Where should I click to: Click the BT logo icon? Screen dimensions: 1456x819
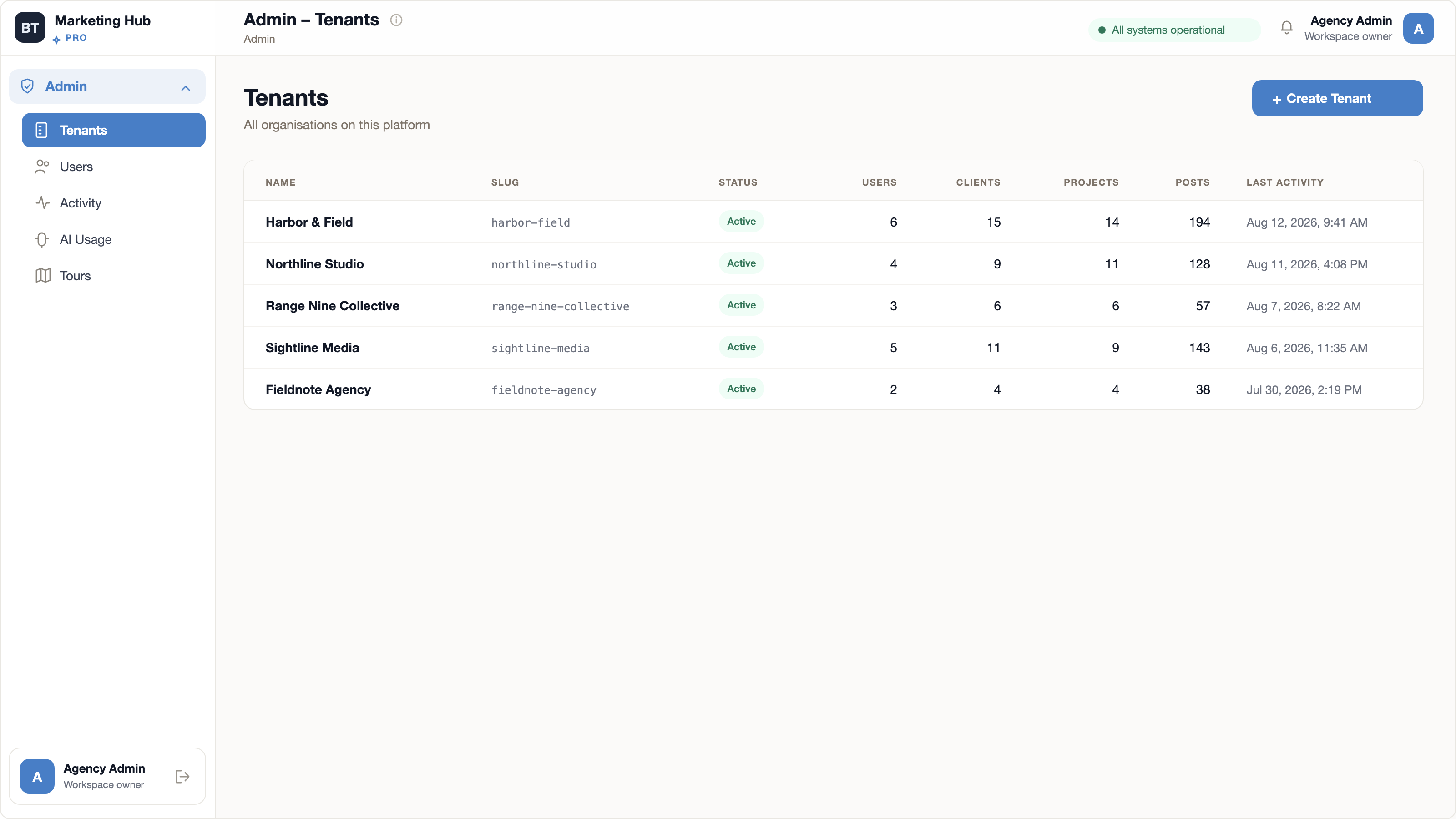[30, 28]
